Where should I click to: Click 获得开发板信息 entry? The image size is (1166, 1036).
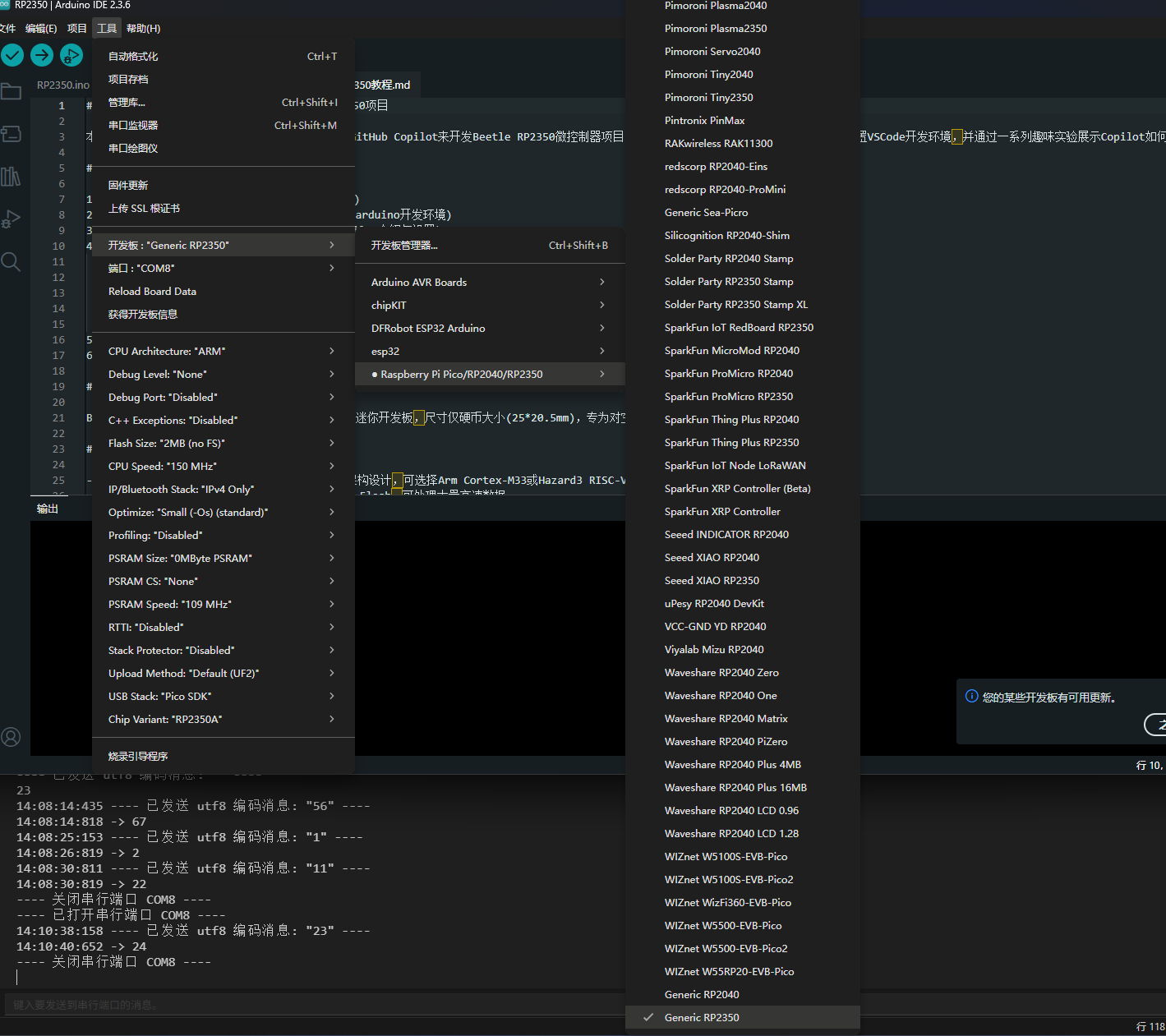tap(224, 314)
